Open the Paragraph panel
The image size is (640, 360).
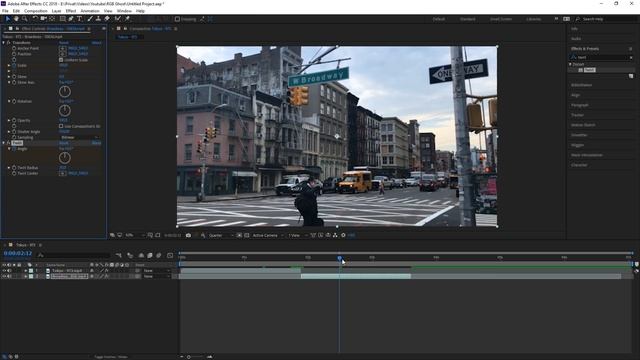pyautogui.click(x=580, y=105)
